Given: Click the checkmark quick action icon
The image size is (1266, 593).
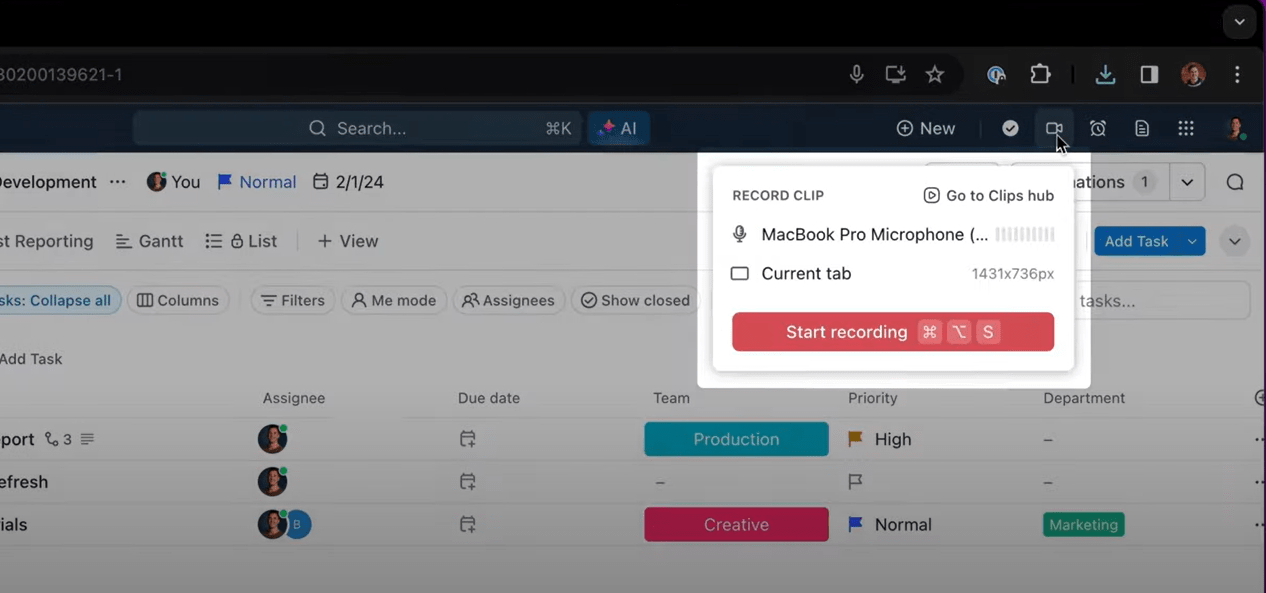Looking at the screenshot, I should pos(1010,128).
